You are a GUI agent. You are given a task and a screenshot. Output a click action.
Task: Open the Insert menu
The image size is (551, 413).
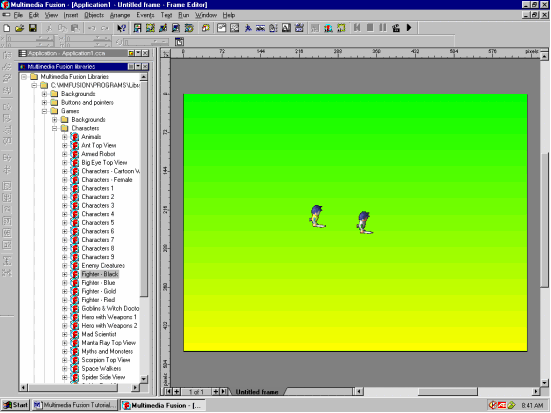(71, 15)
